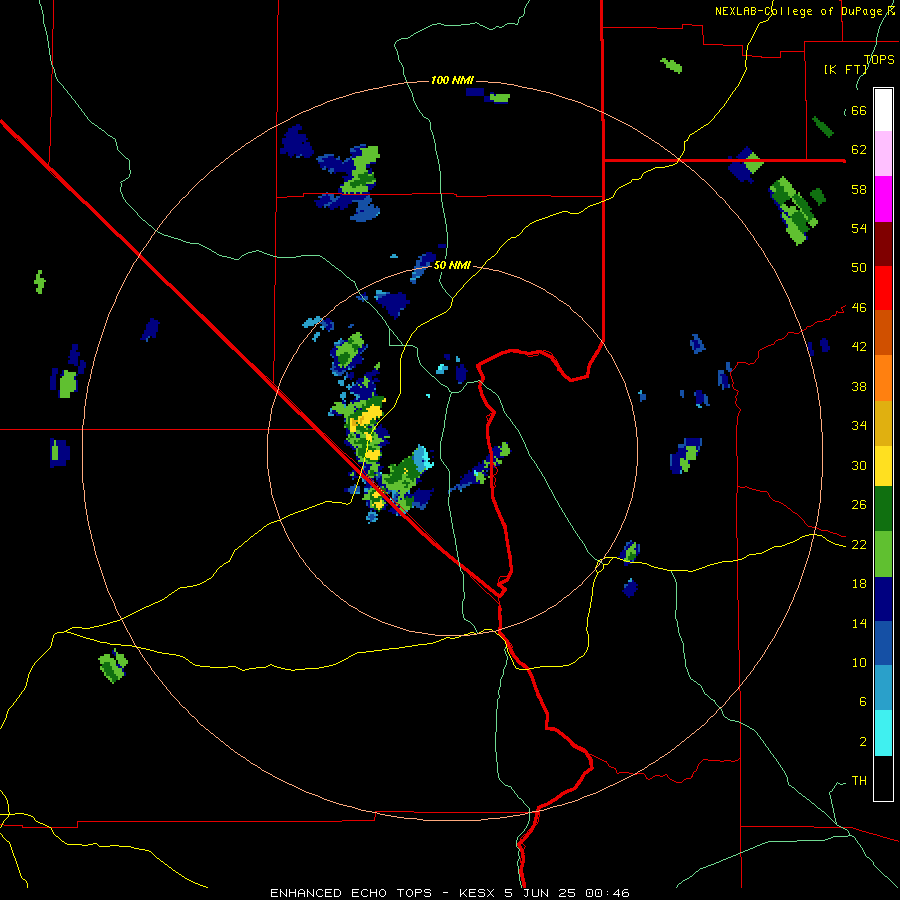Click the legend value '66'

coord(859,110)
